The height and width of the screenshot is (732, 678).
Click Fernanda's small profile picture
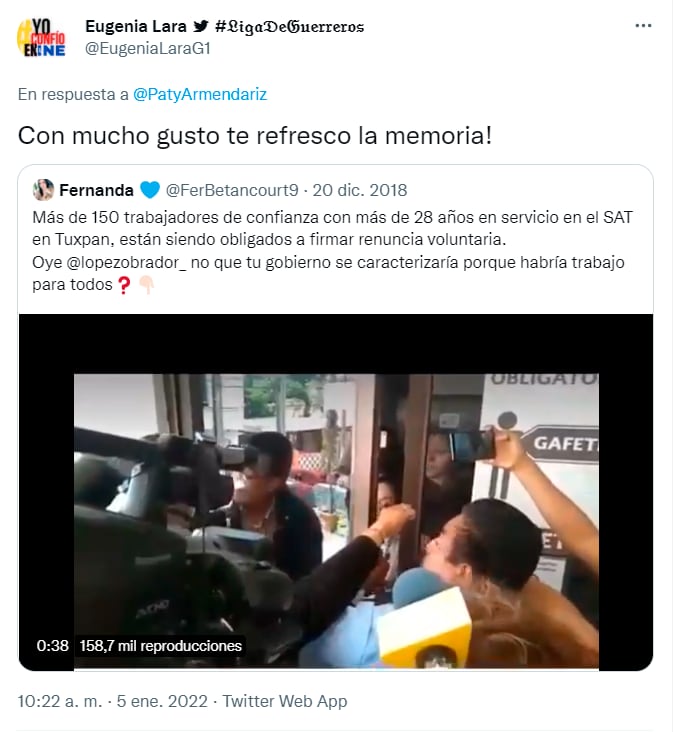point(43,190)
